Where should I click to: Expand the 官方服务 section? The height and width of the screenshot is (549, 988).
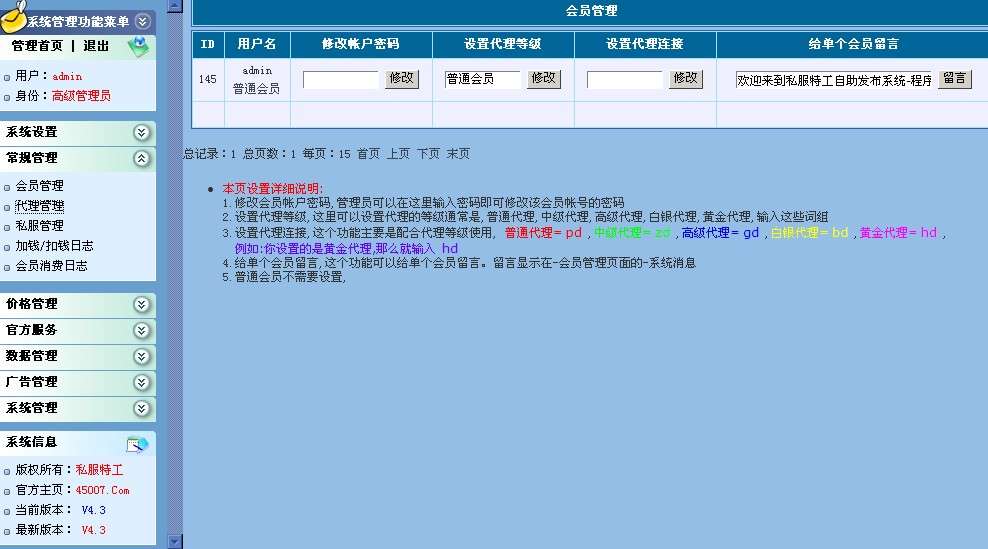(x=142, y=330)
